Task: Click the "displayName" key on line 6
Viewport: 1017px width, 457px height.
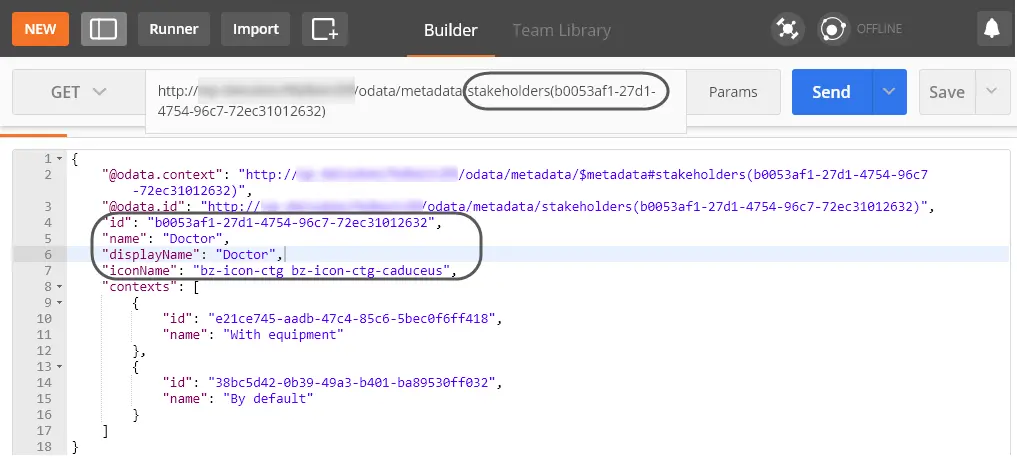Action: click(153, 255)
